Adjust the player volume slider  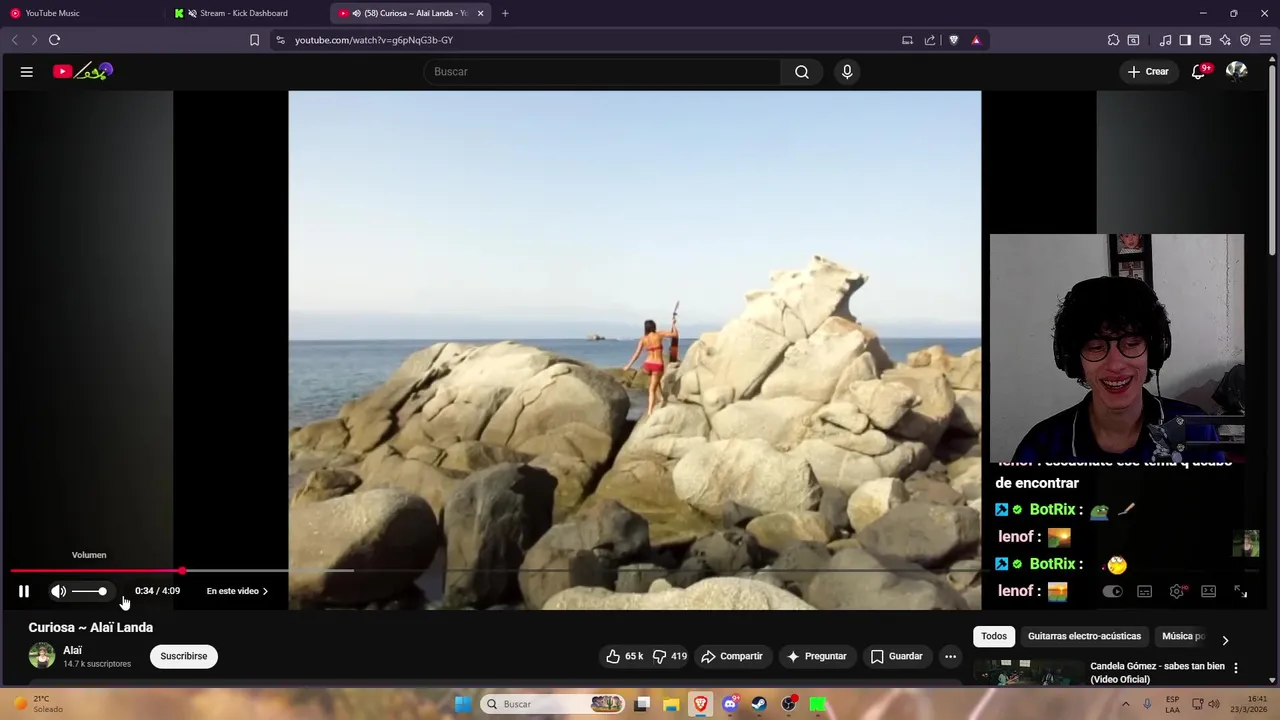[89, 591]
